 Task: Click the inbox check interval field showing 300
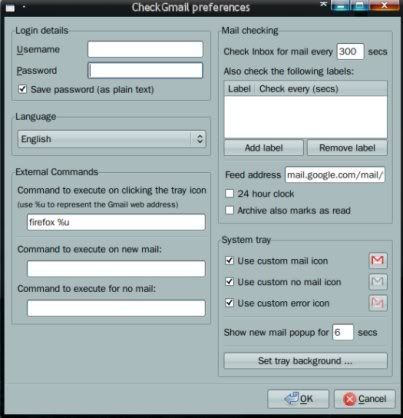(350, 52)
